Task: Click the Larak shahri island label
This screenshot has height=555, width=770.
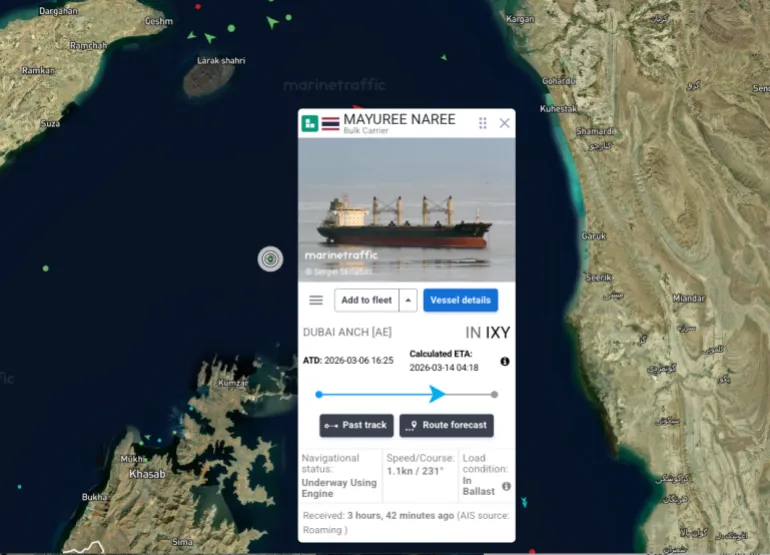Action: 221,60
